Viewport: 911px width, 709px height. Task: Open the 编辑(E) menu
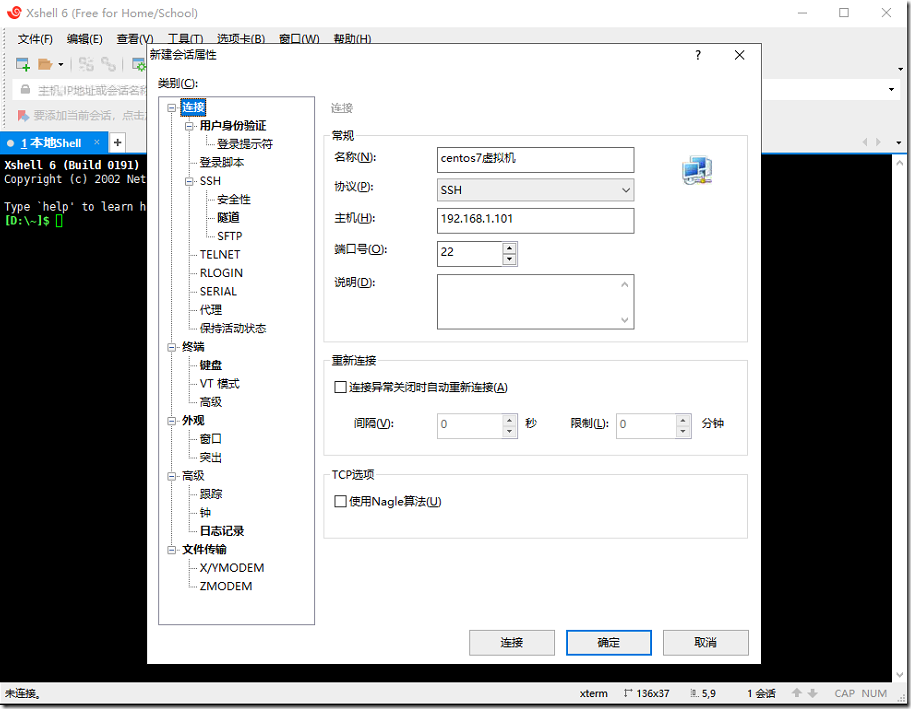(x=84, y=39)
